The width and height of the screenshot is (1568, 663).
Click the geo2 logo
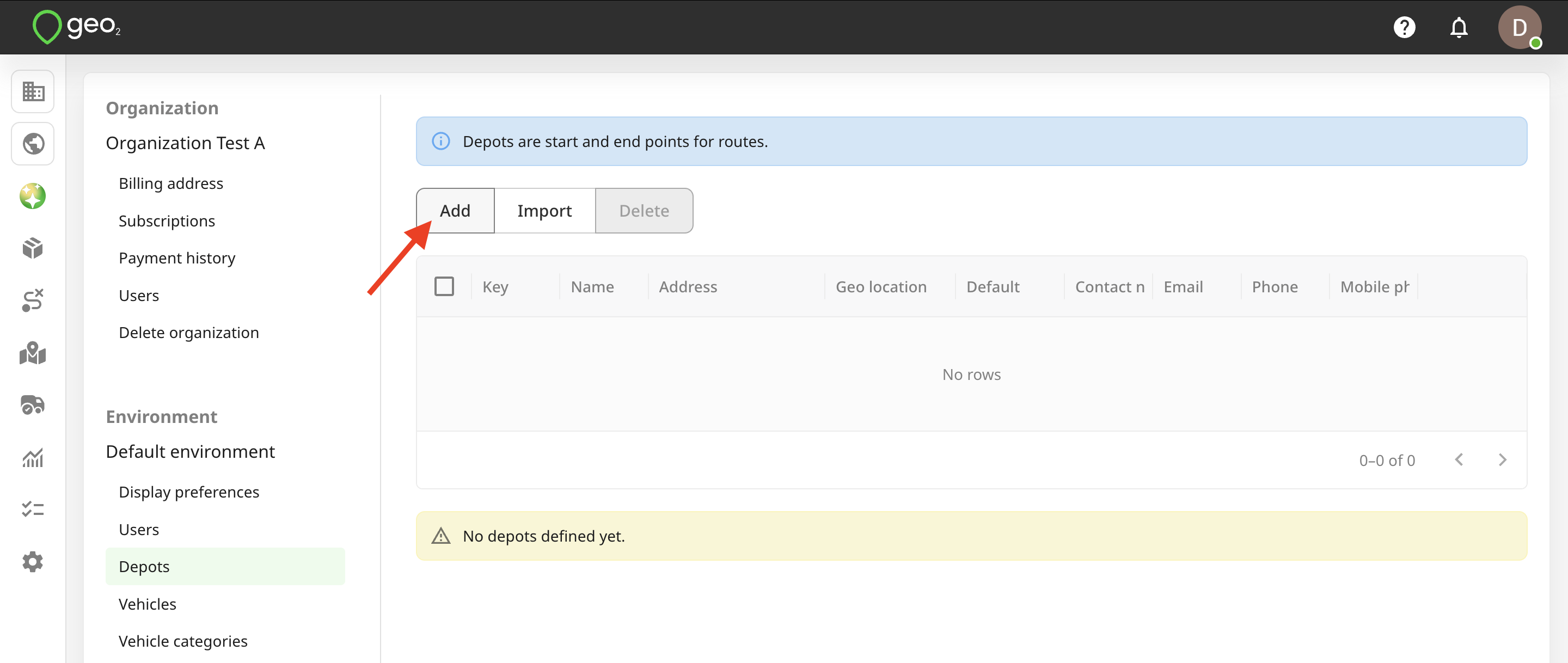click(x=76, y=27)
